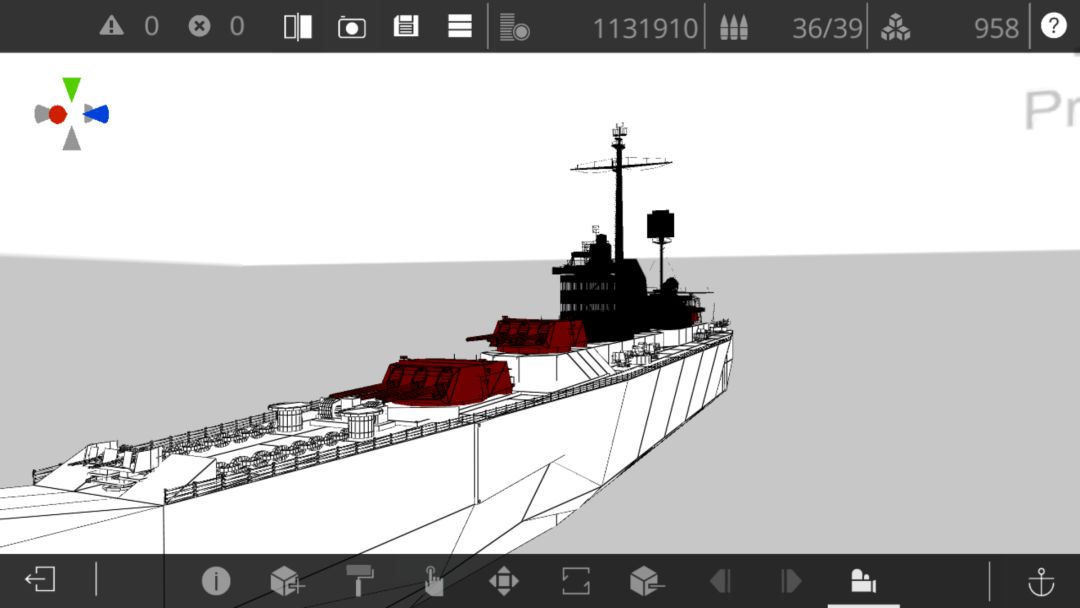Image resolution: width=1080 pixels, height=608 pixels.
Task: Select the paint roller tool
Action: point(360,580)
